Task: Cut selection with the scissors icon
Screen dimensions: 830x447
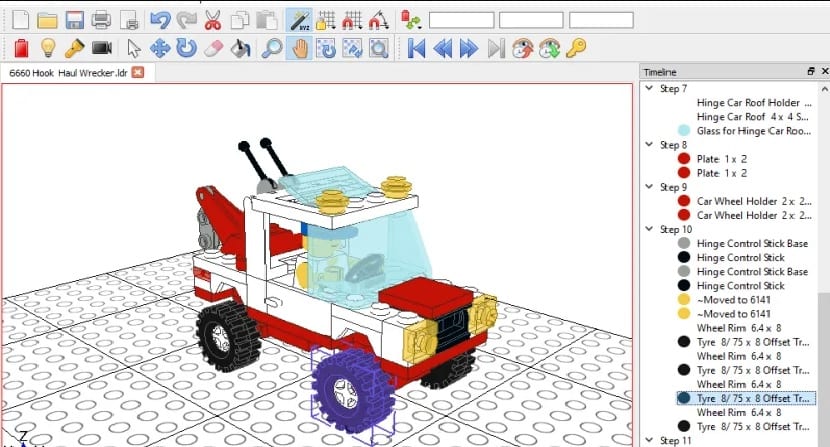Action: (213, 19)
